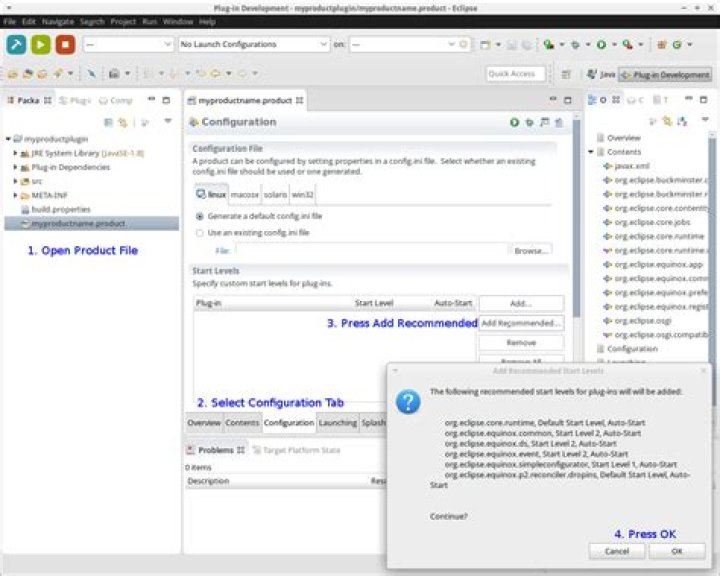Select org.eclipse.core.jobs in Outline
Viewport: 720px width, 576px height.
(647, 222)
